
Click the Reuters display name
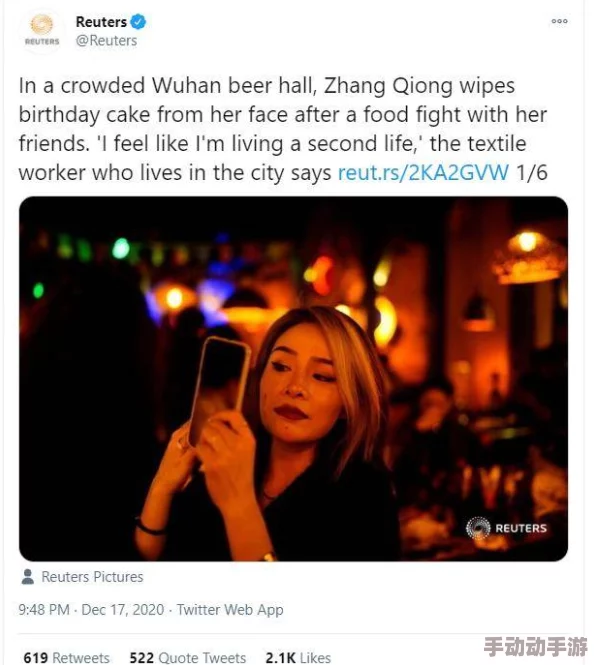(101, 22)
